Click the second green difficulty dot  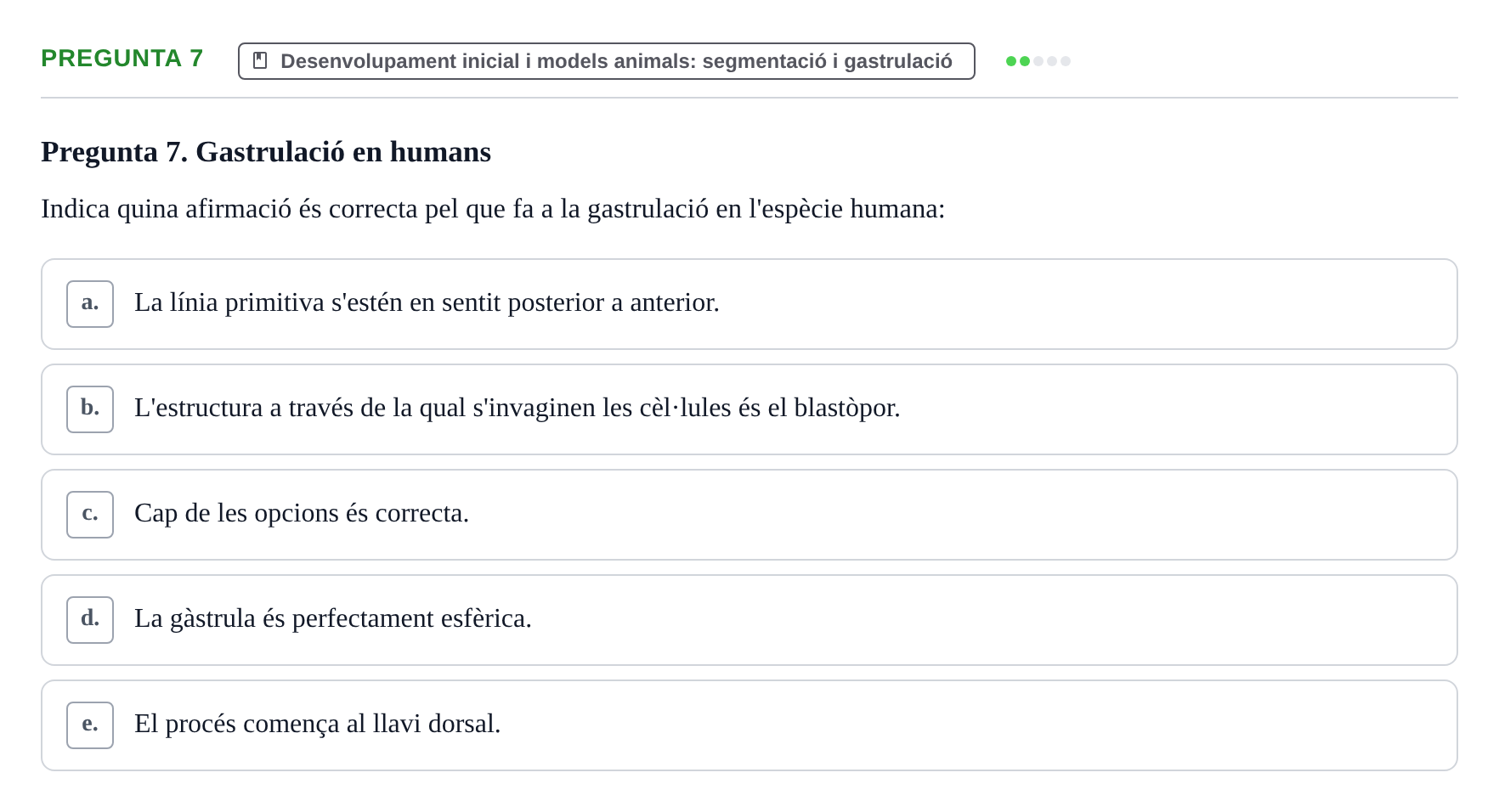1025,61
